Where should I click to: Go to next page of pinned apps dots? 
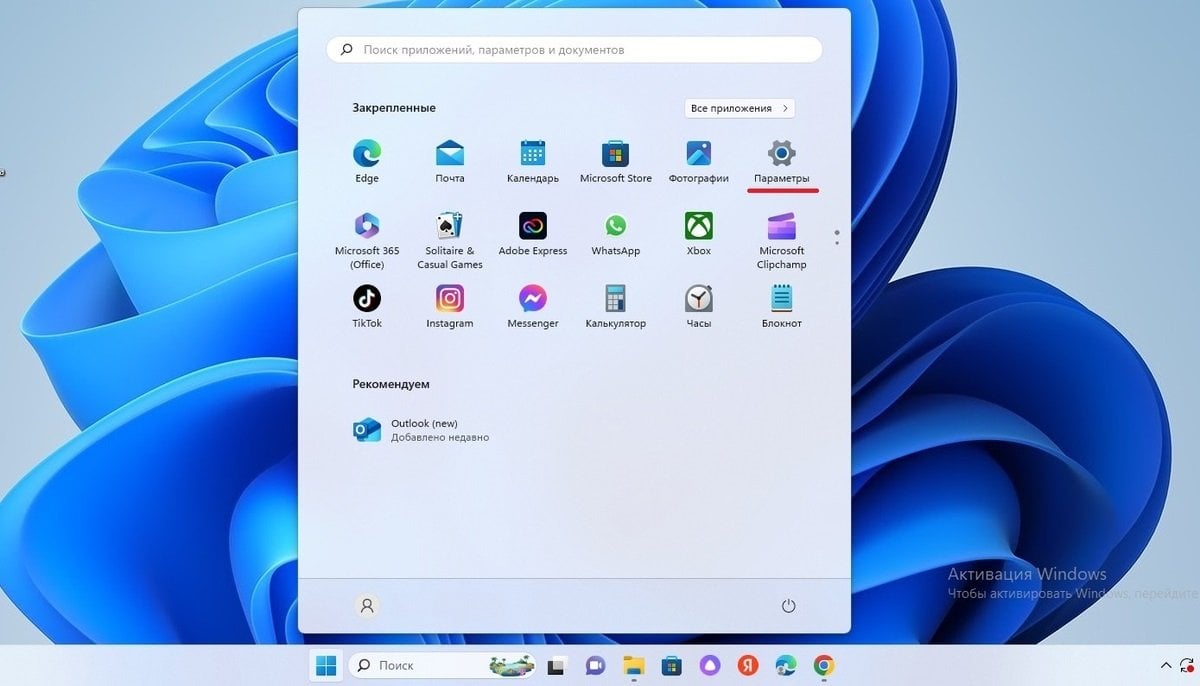click(836, 237)
